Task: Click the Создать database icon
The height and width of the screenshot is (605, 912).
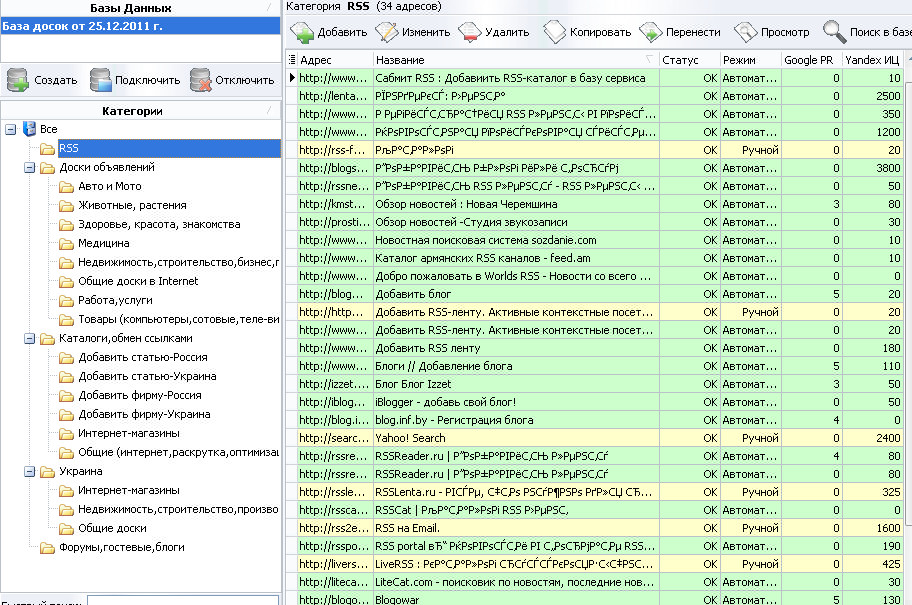Action: coord(17,80)
